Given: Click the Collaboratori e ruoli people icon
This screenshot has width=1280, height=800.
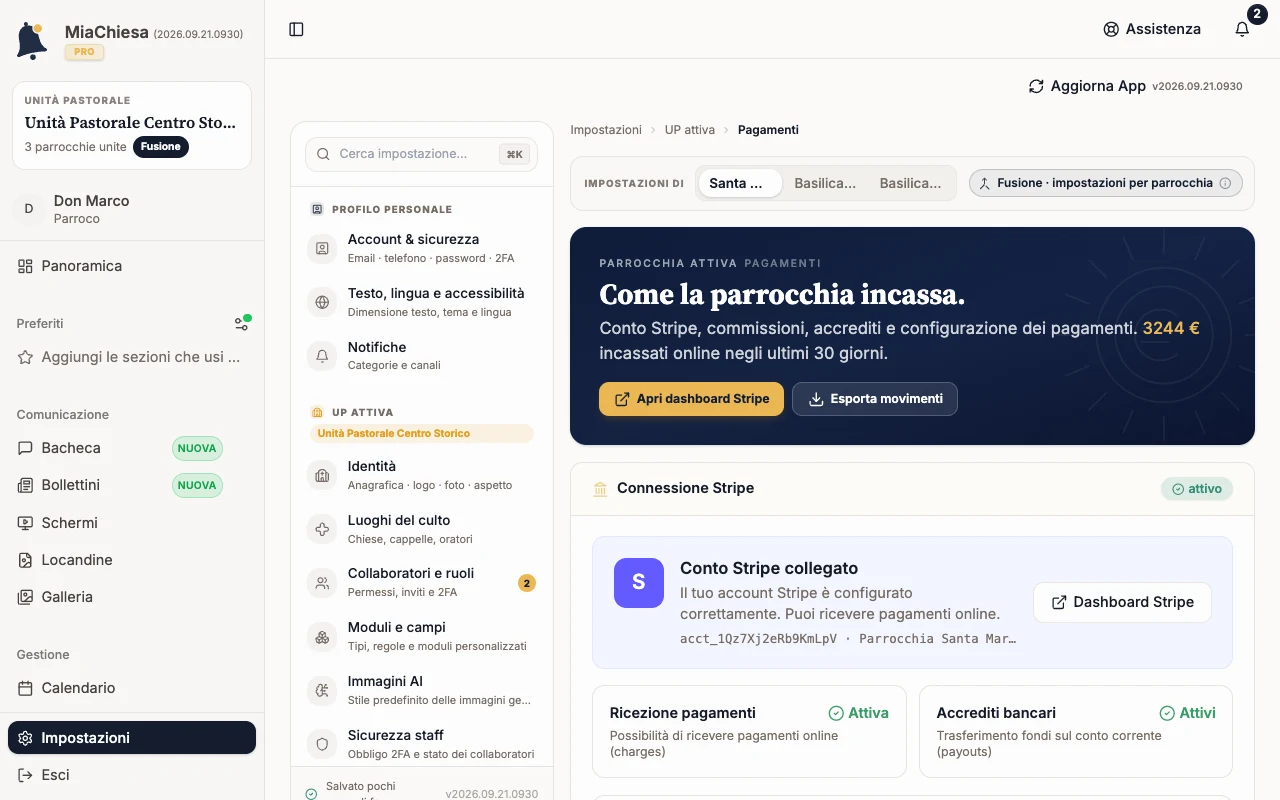Looking at the screenshot, I should click(322, 582).
